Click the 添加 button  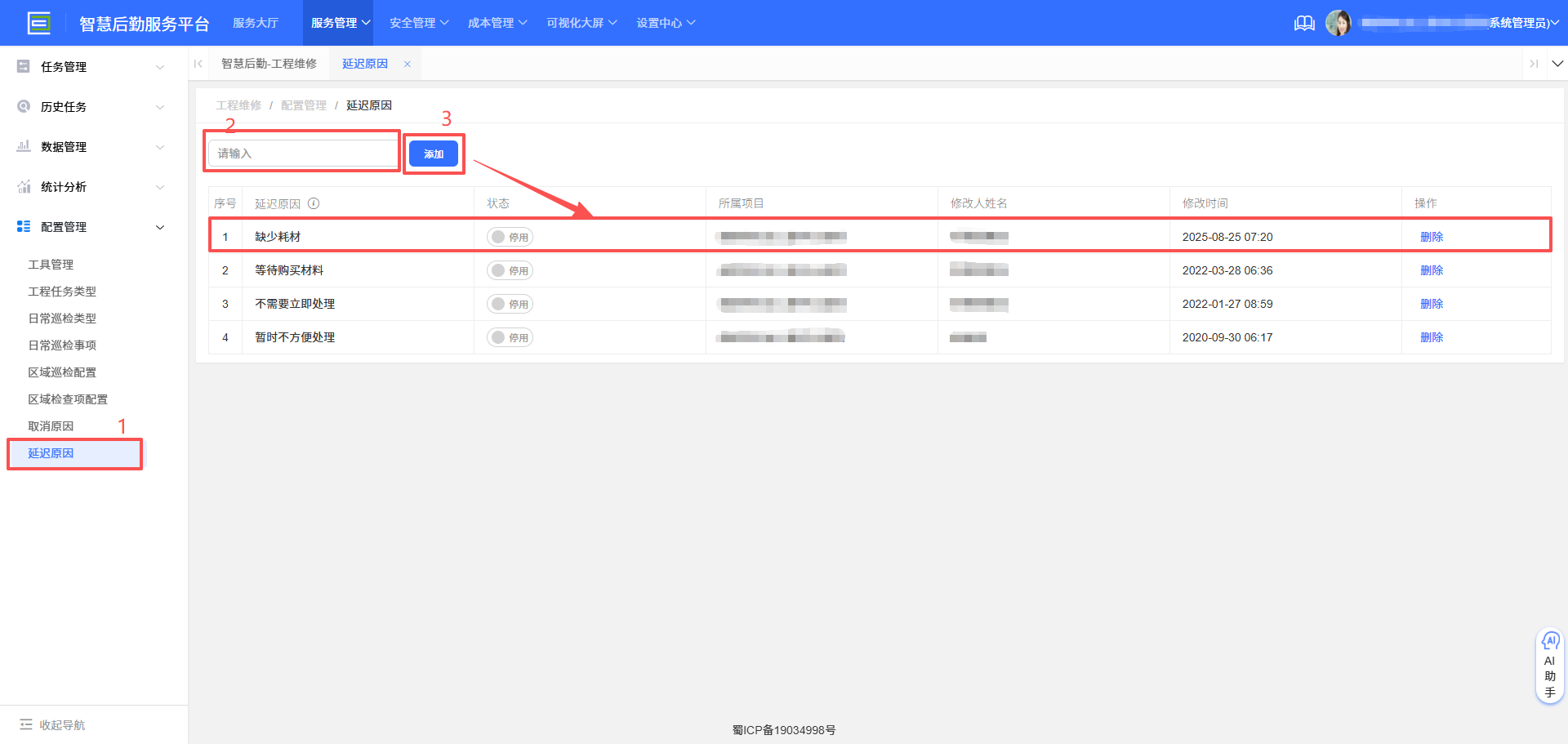click(434, 153)
